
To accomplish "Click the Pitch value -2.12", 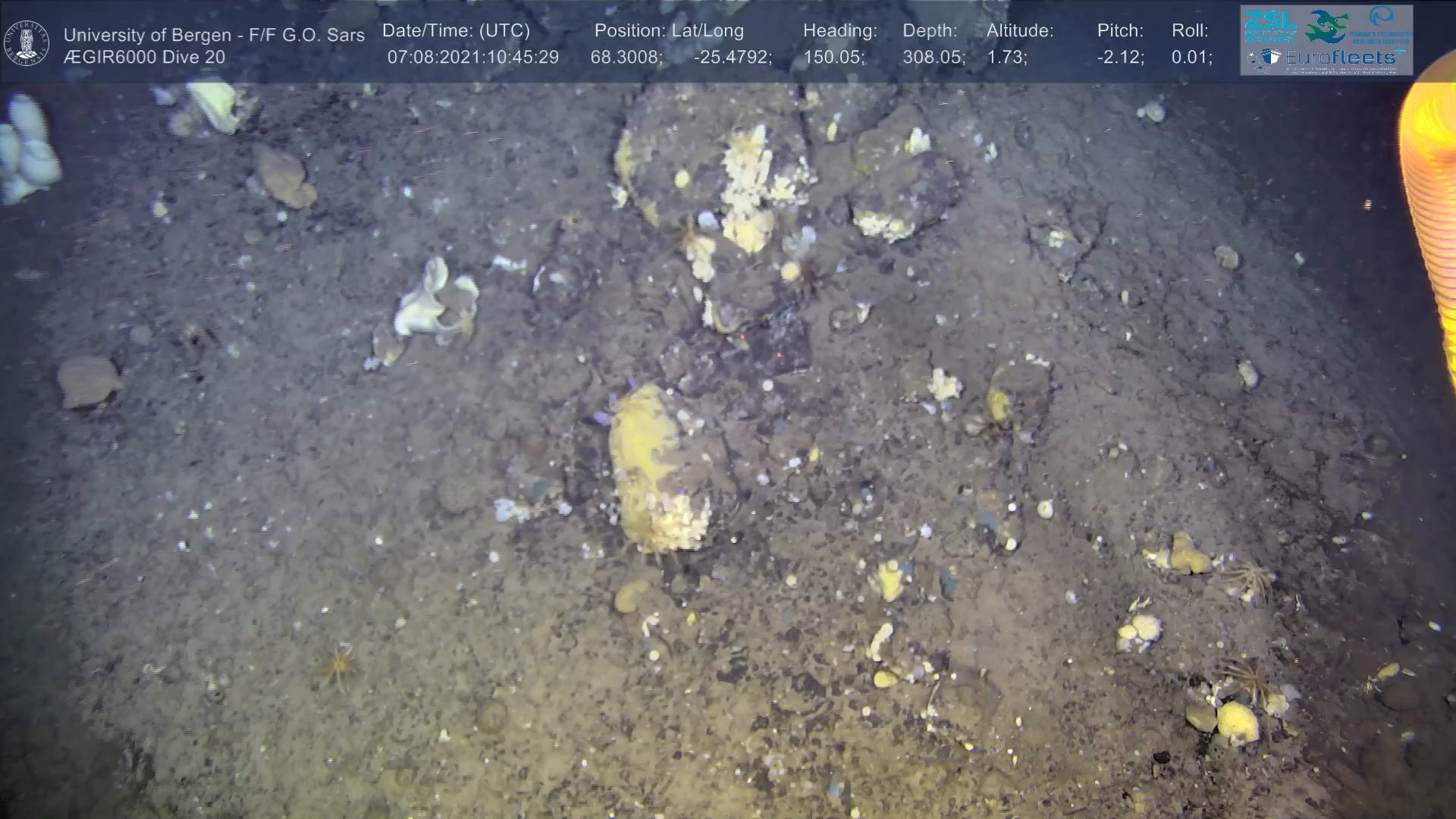I will tap(1120, 58).
